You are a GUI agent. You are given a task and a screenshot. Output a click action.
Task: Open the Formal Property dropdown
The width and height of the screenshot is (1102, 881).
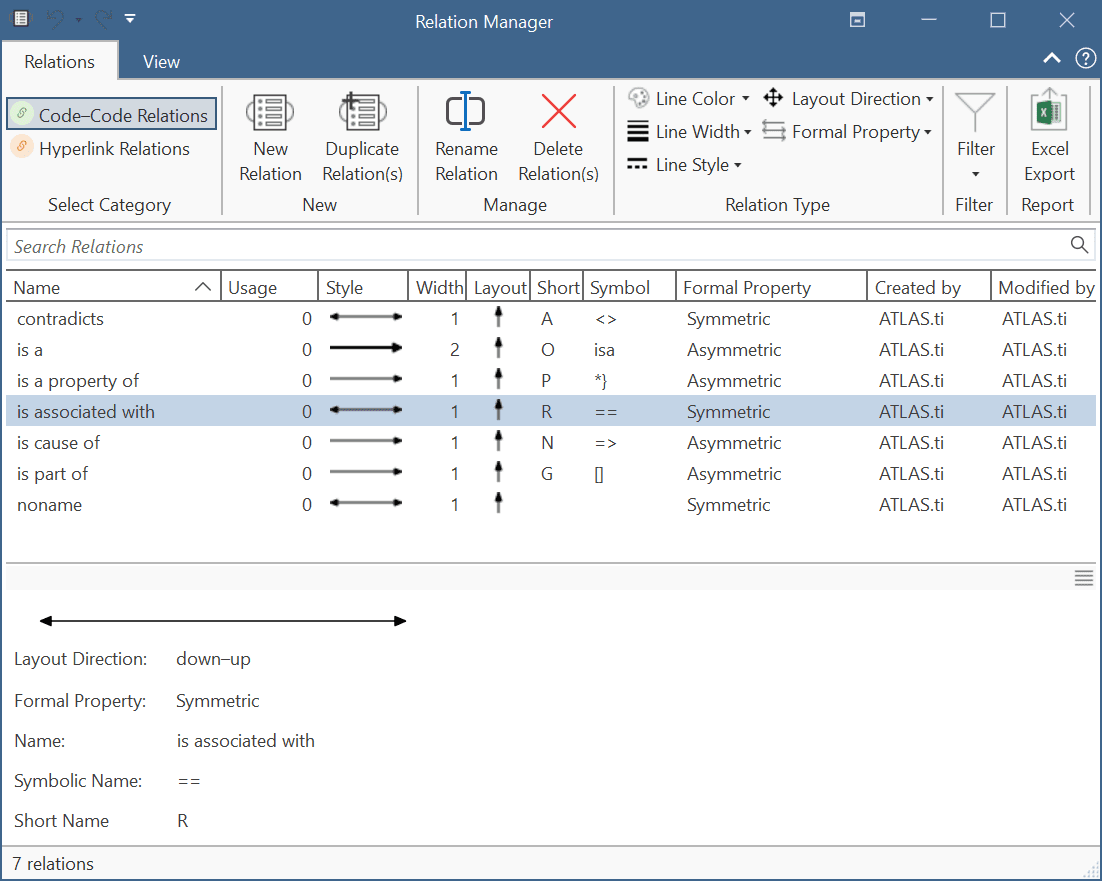coord(847,131)
